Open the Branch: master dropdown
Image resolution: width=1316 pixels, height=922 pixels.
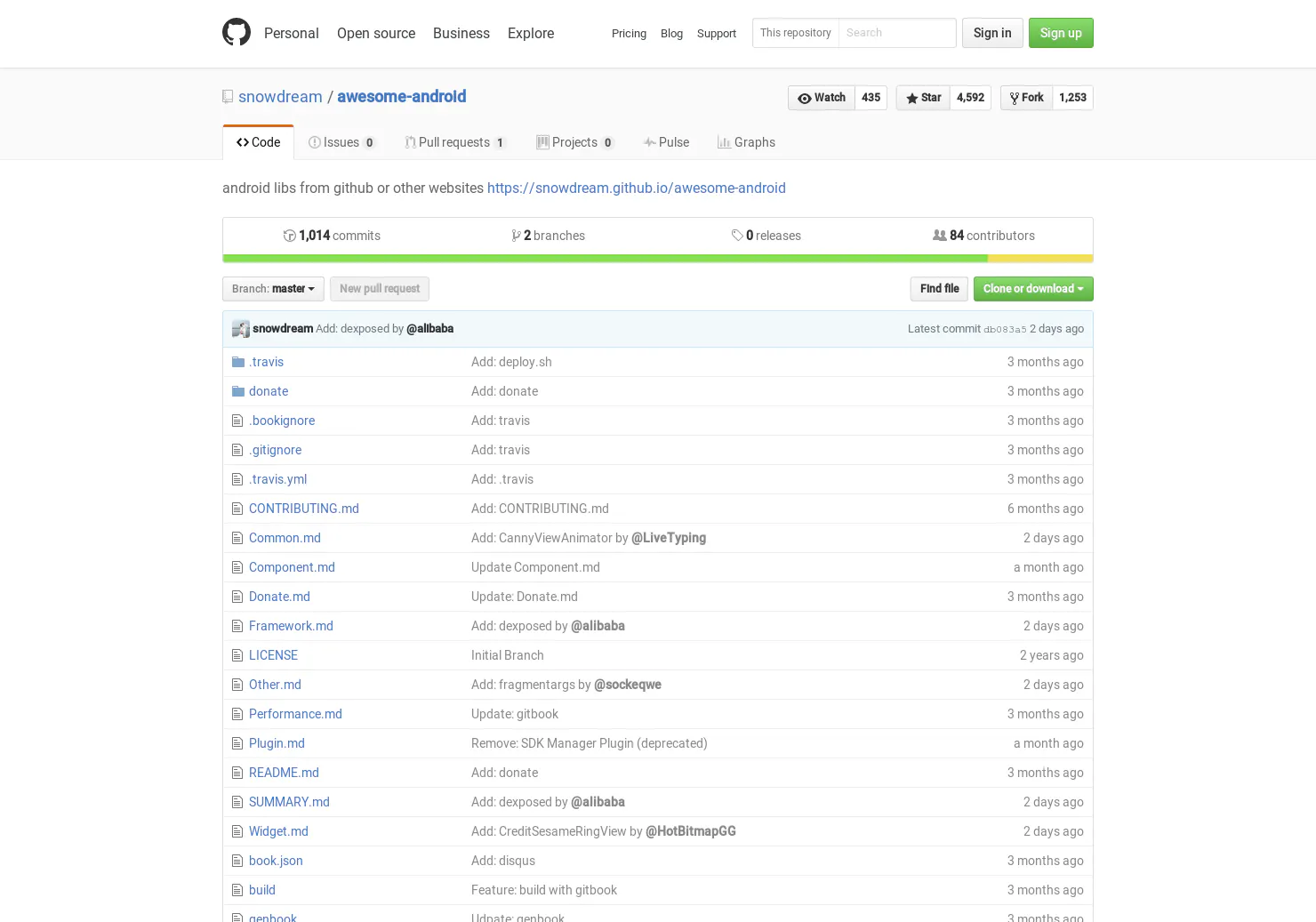(273, 289)
